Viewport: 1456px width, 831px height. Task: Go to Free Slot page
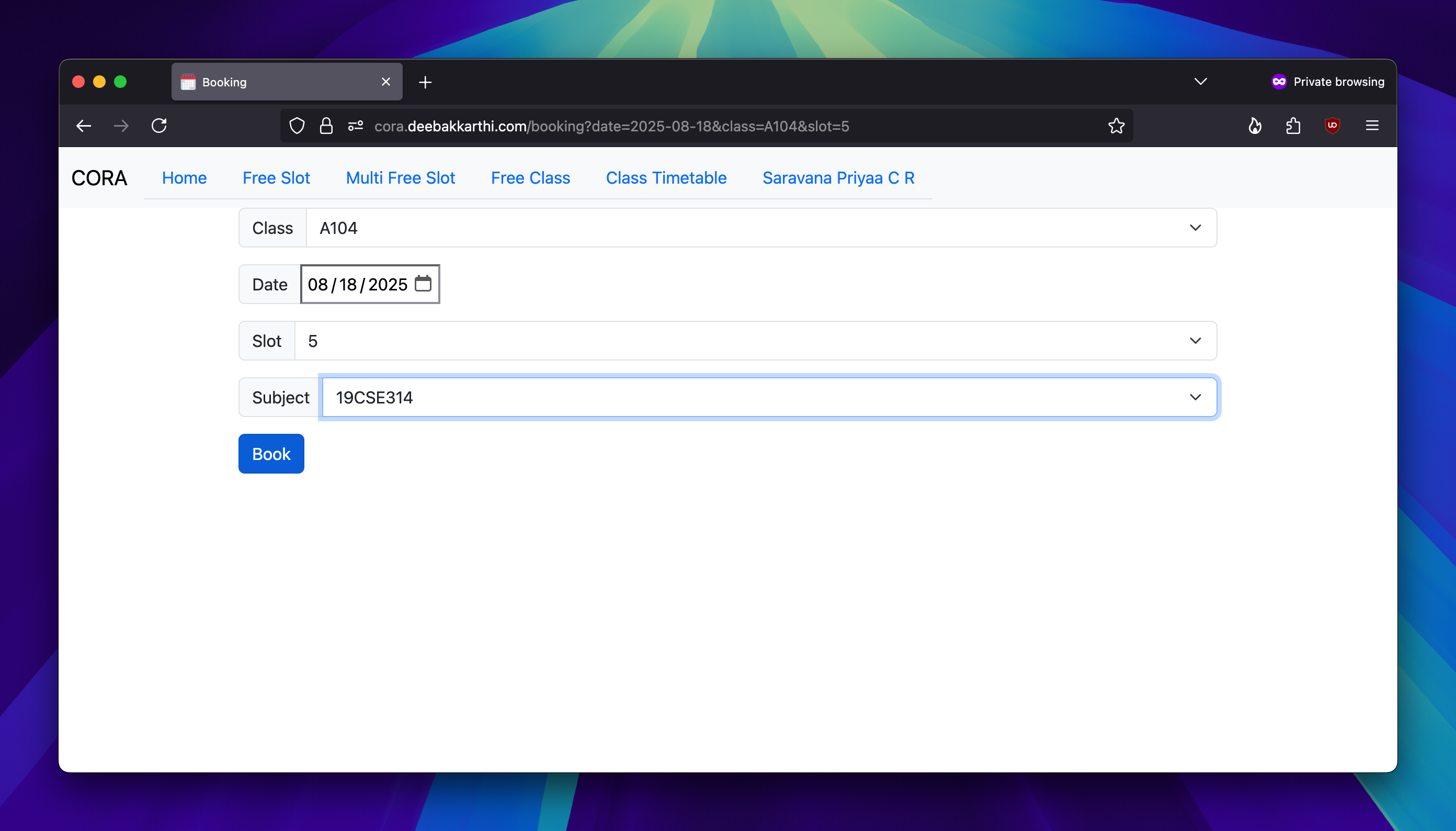[x=276, y=178]
